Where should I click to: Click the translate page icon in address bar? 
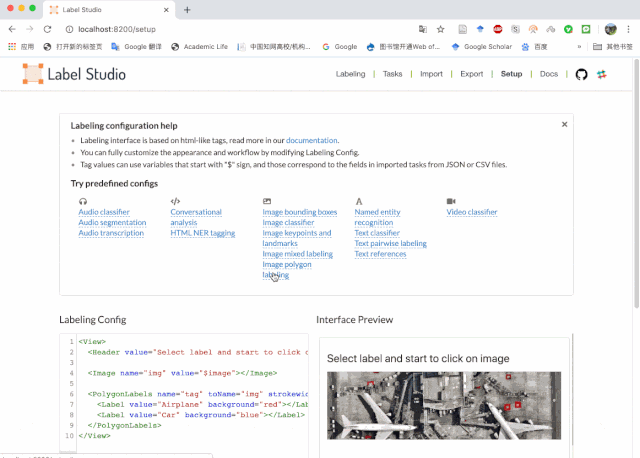point(423,29)
